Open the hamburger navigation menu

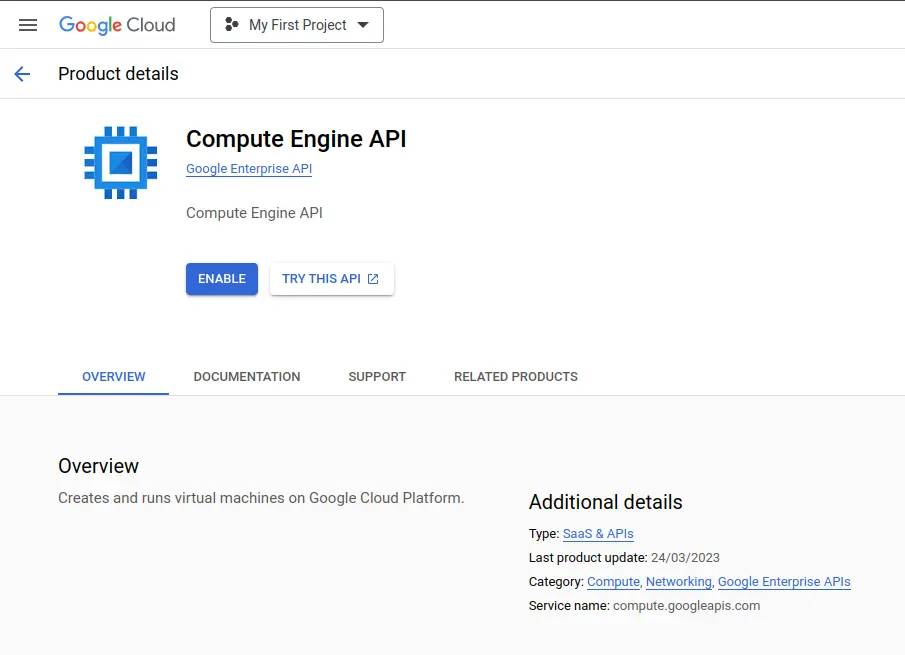[28, 25]
